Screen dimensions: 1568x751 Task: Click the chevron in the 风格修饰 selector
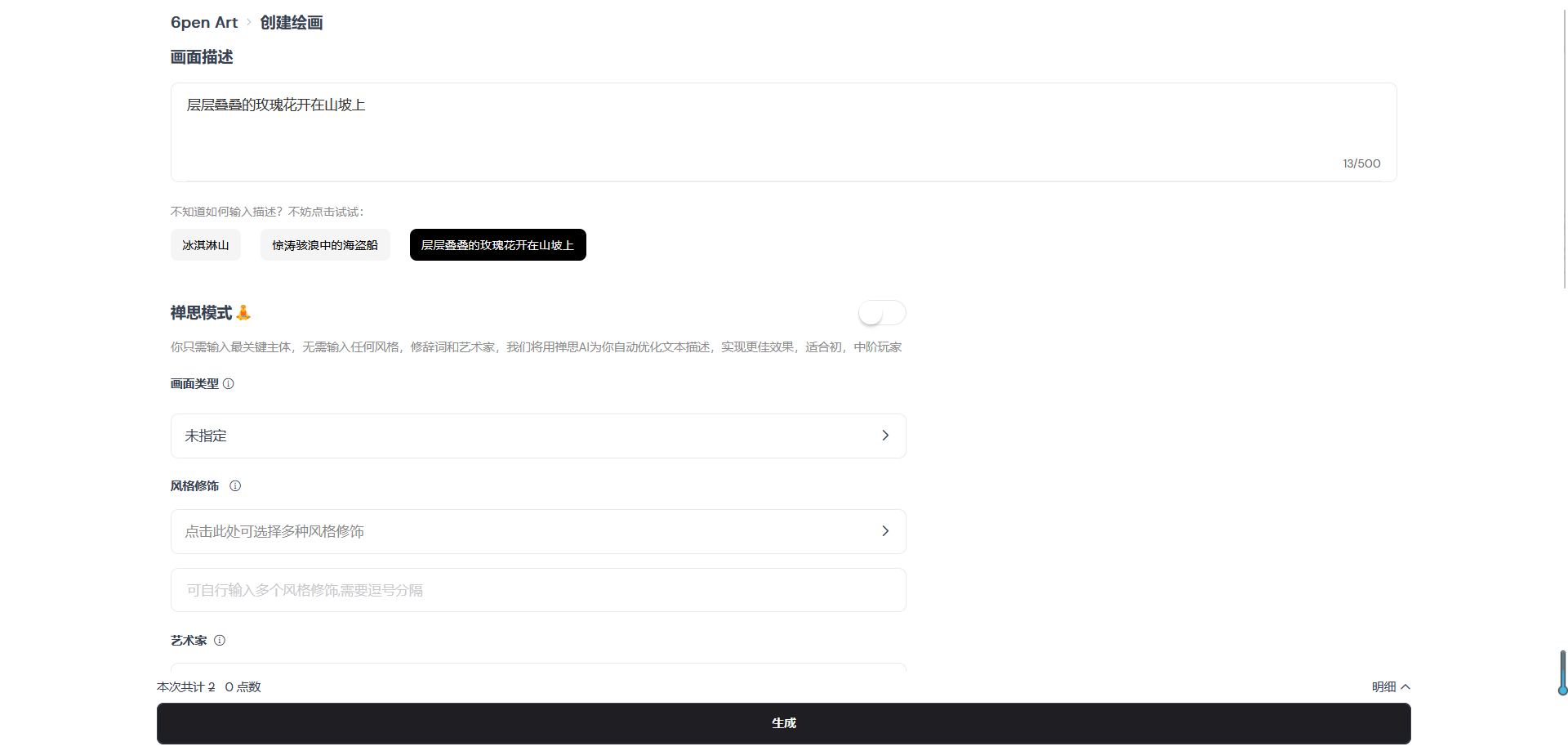click(x=885, y=531)
